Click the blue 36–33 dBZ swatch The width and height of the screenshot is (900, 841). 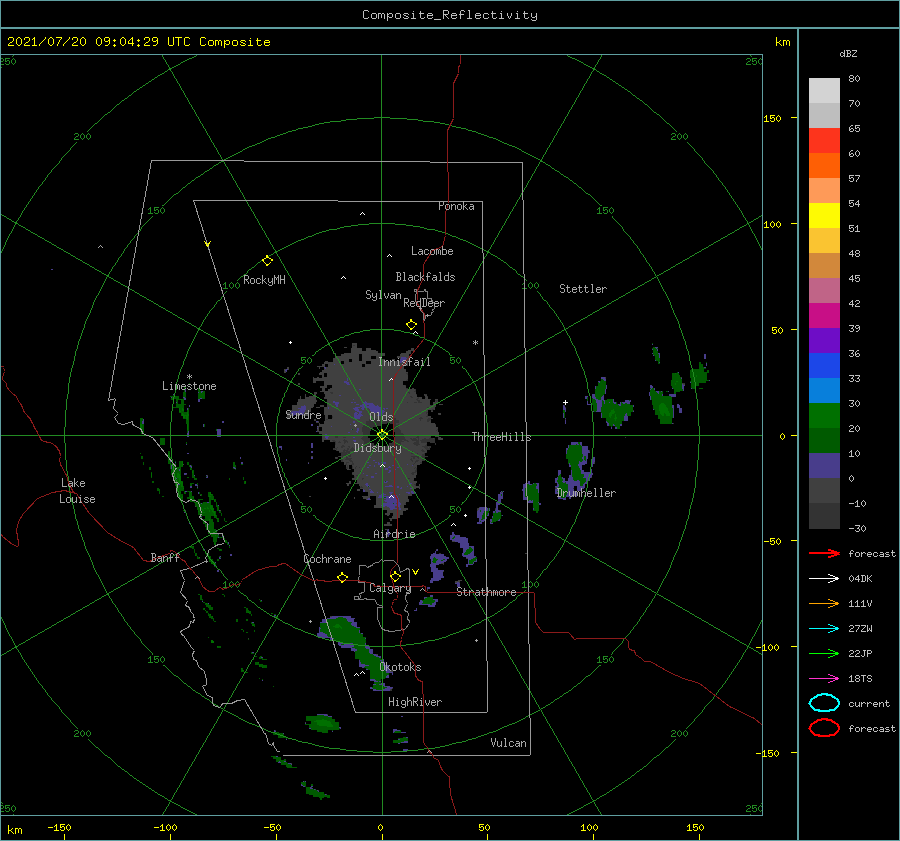pos(824,366)
